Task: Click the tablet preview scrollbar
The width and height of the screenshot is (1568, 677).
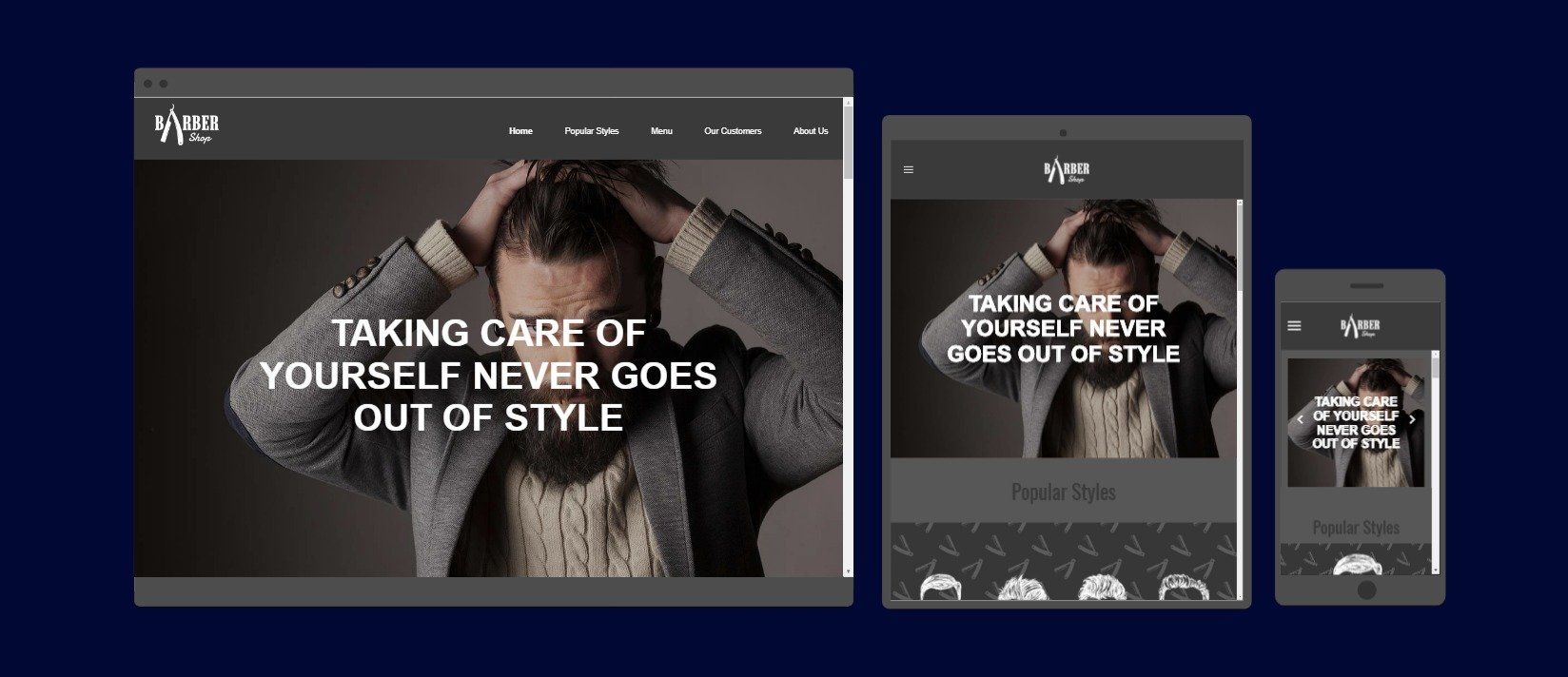Action: (1240, 247)
